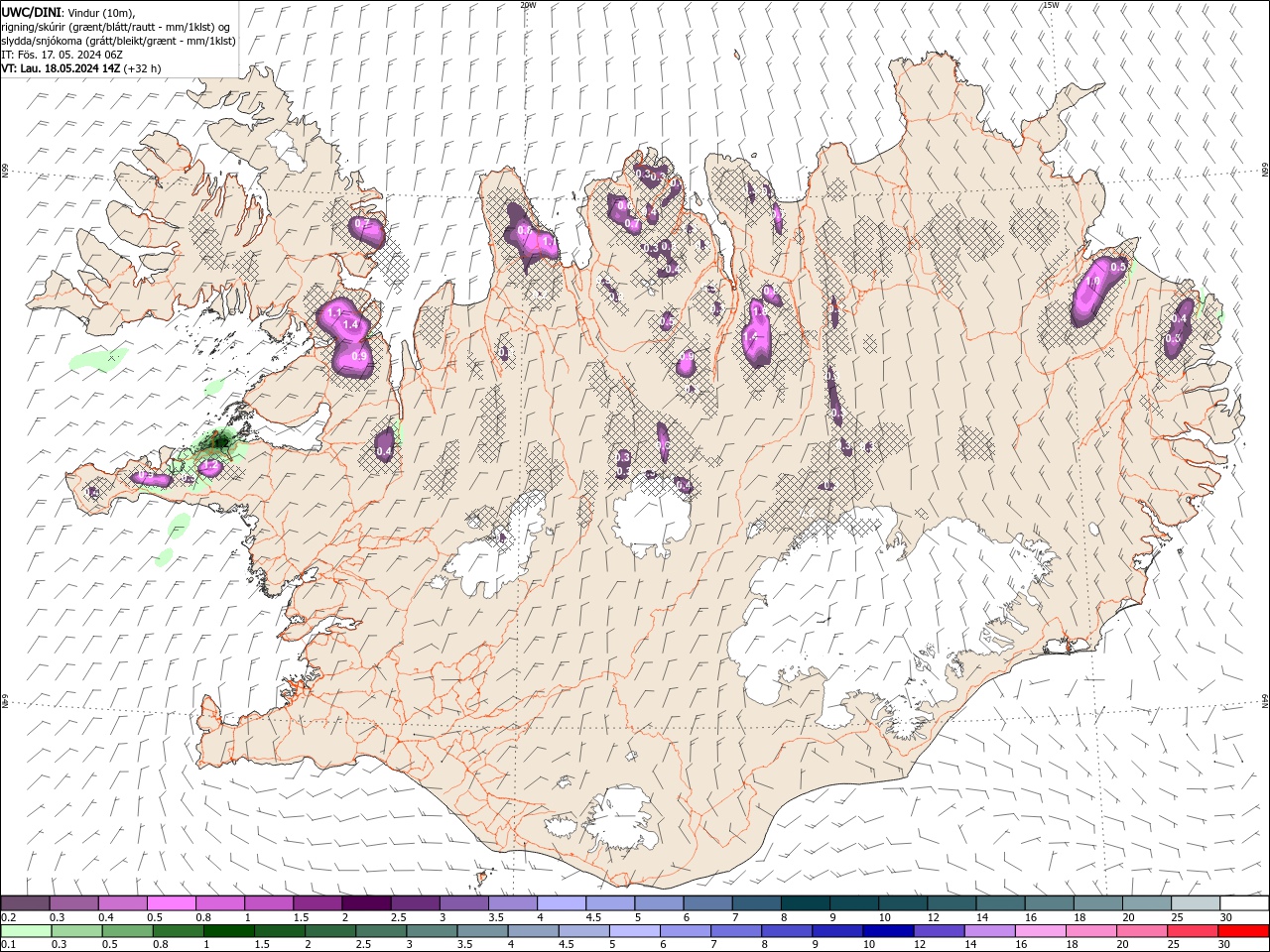This screenshot has height=952, width=1270.
Task: Select the very dark purple 2 snow-scale swatch
Action: (365, 902)
